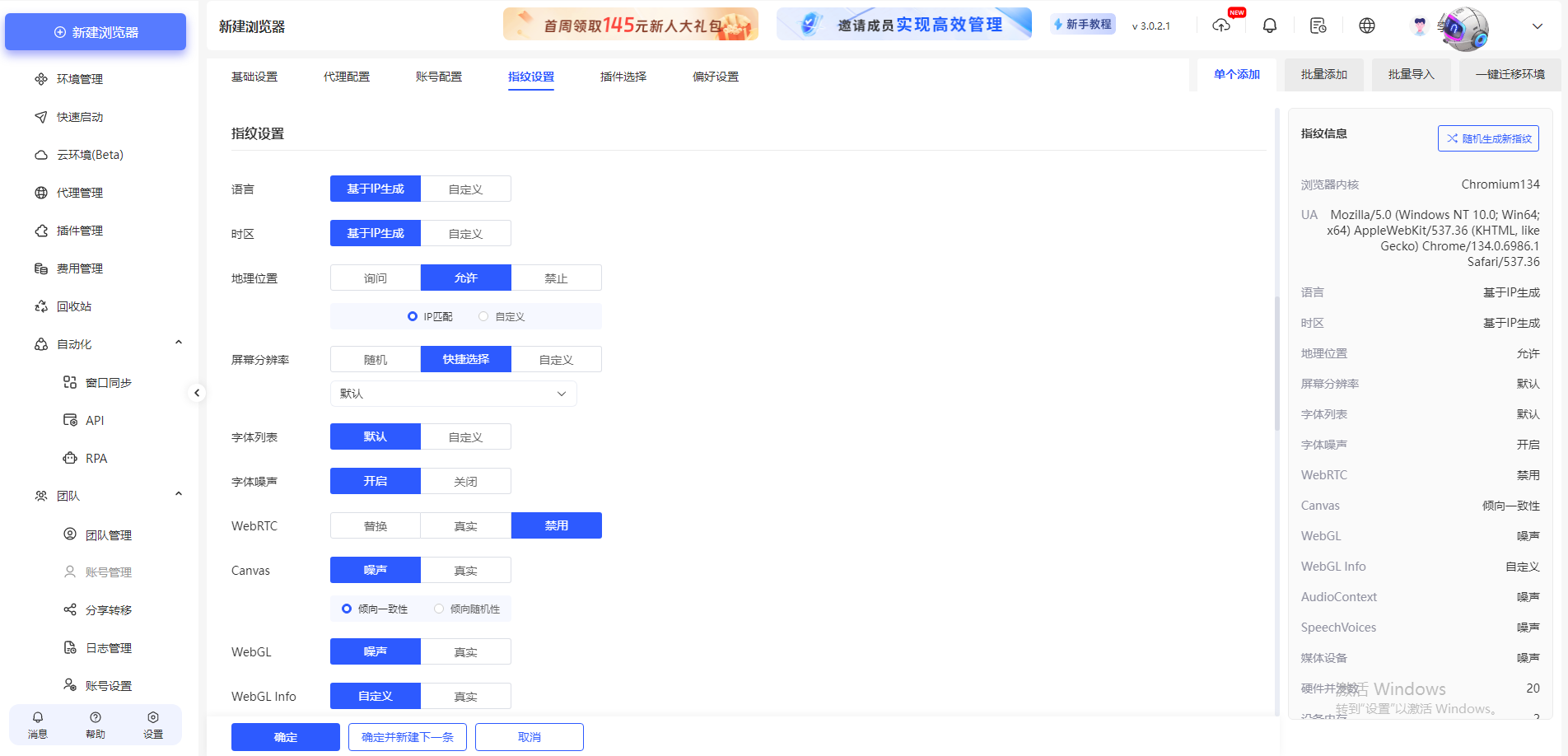Screen dimensions: 1568x756
Task: Open the notification bell
Action: pyautogui.click(x=1269, y=25)
